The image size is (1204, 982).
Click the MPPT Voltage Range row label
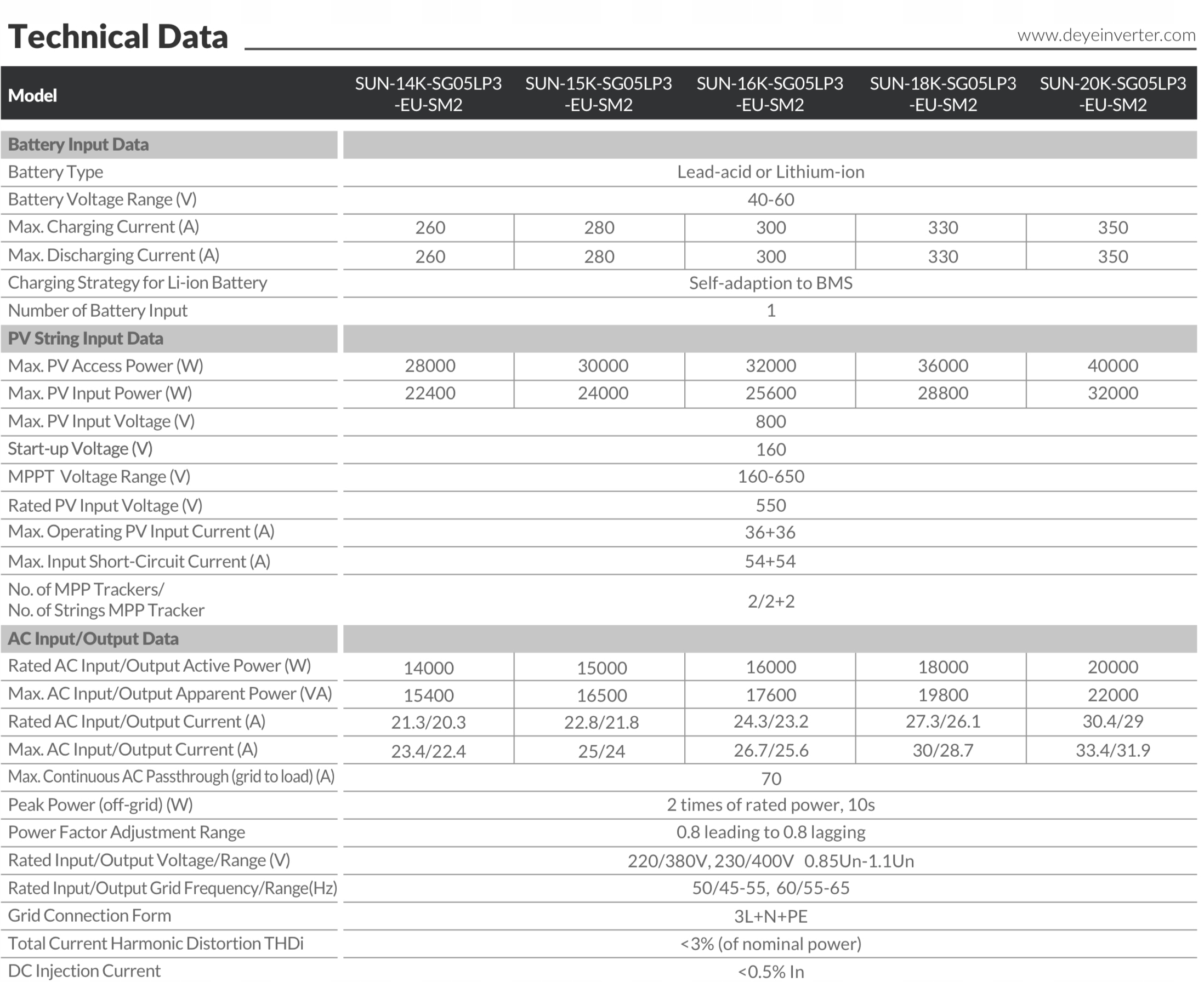click(99, 477)
